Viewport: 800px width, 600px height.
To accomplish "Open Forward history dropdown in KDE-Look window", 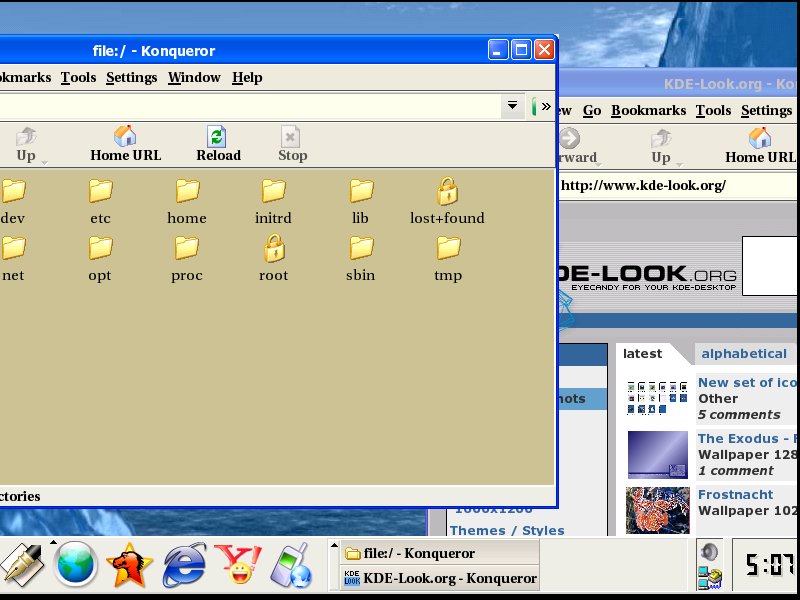I will pos(599,164).
